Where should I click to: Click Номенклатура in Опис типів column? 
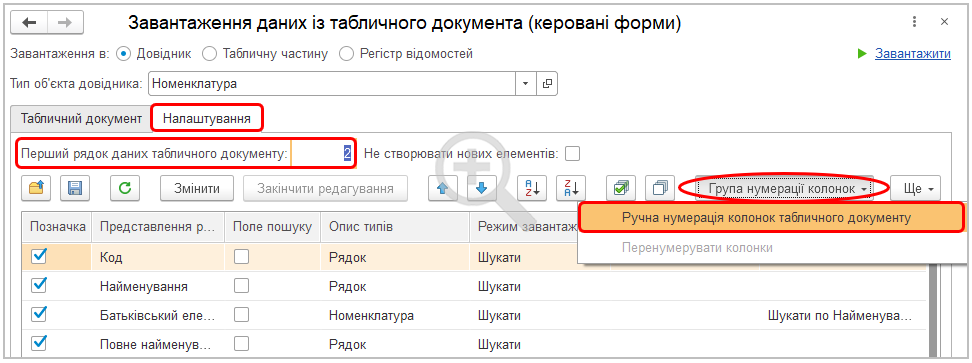coord(395,315)
